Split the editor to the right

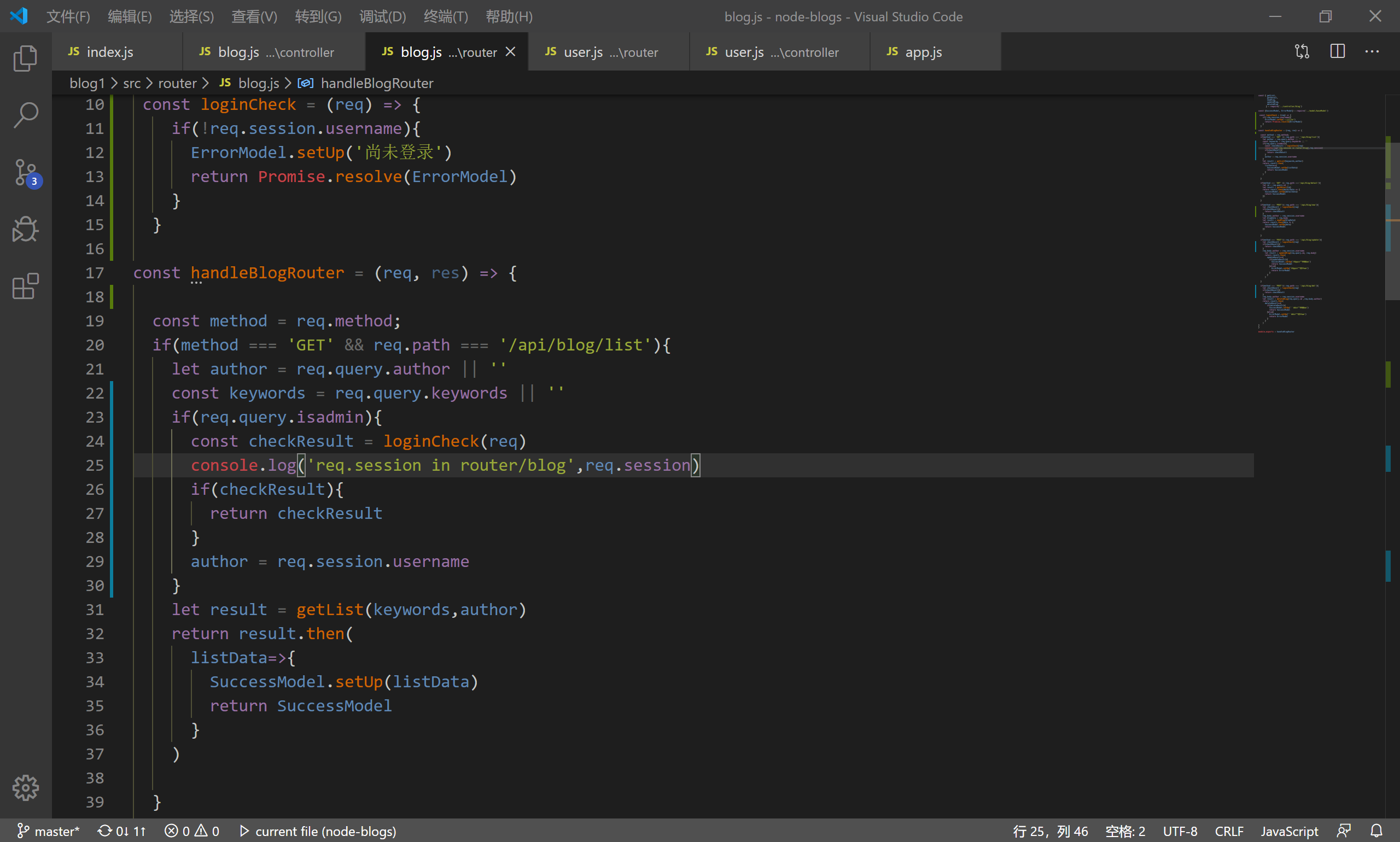(1338, 51)
